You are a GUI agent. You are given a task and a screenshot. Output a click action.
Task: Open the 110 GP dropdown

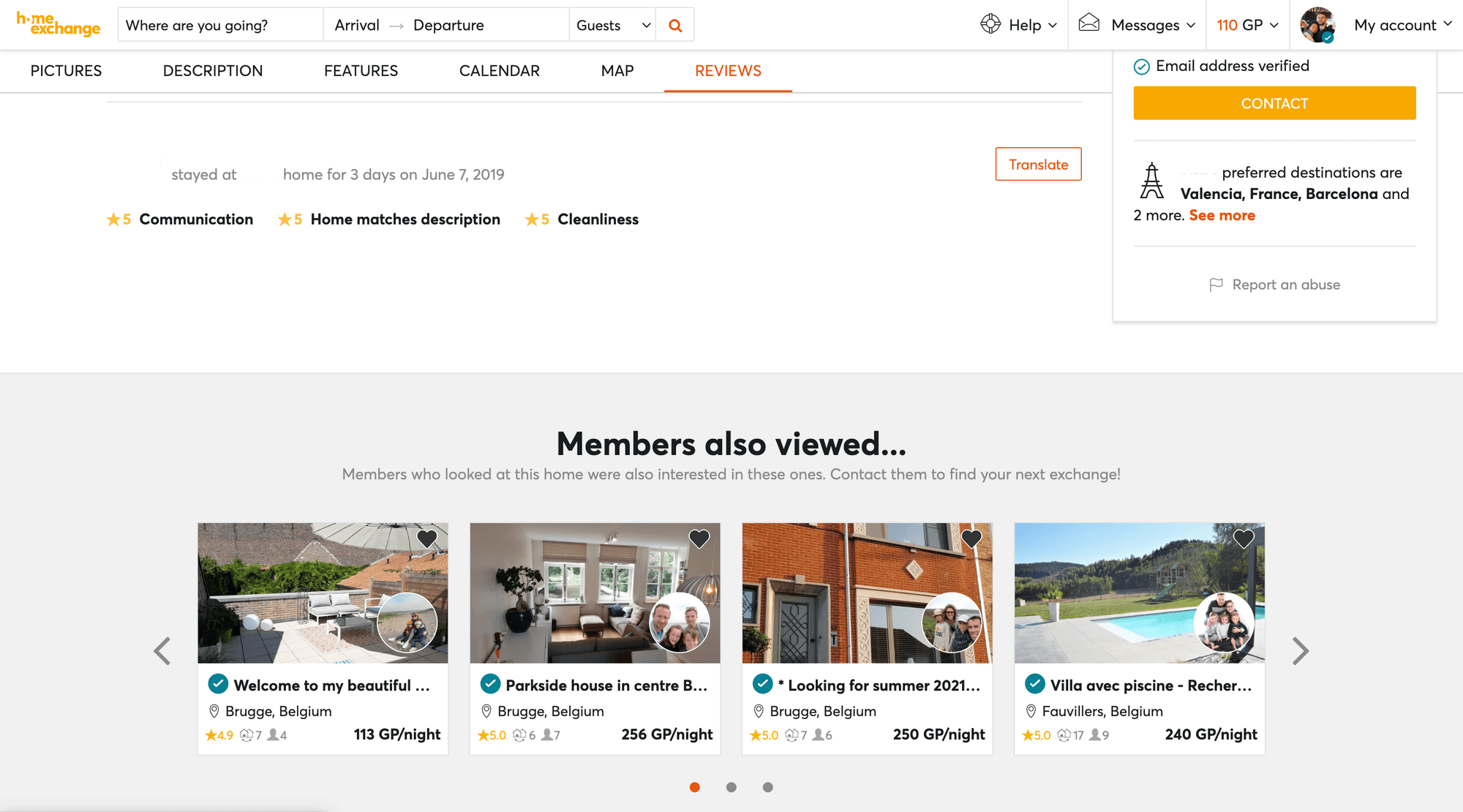click(1247, 24)
